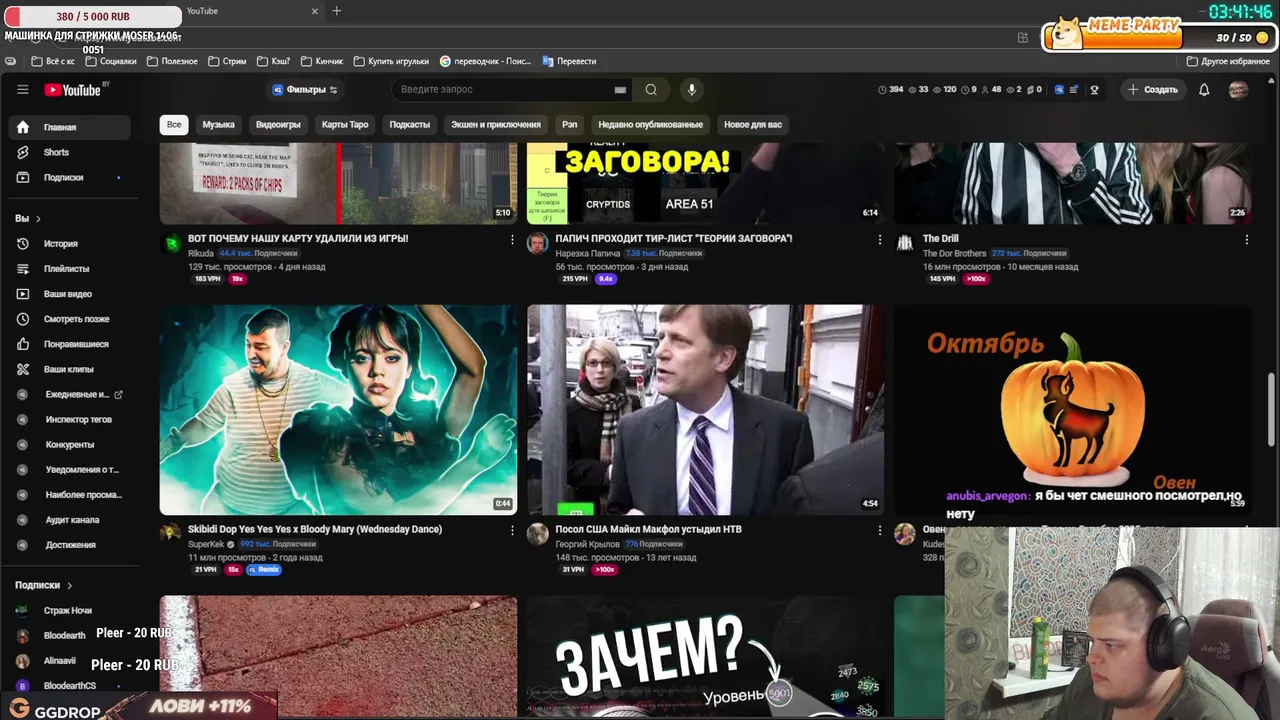Open the account avatar menu
Screen dimensions: 1280x720
click(1238, 89)
